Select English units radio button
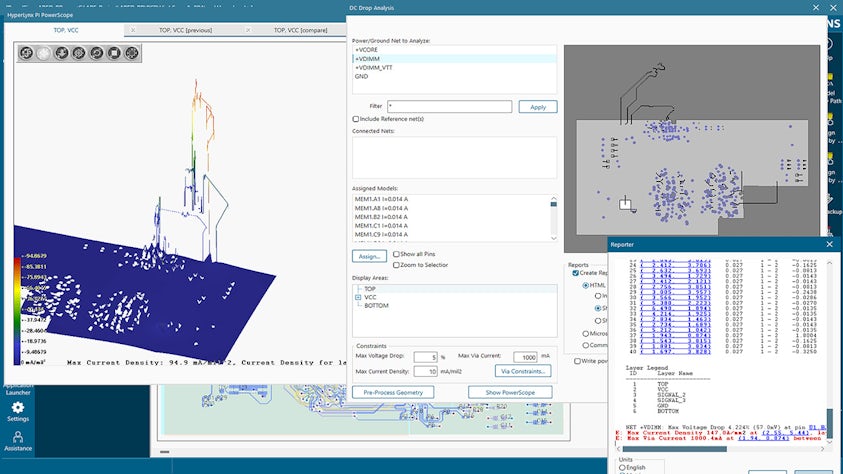 [622, 468]
